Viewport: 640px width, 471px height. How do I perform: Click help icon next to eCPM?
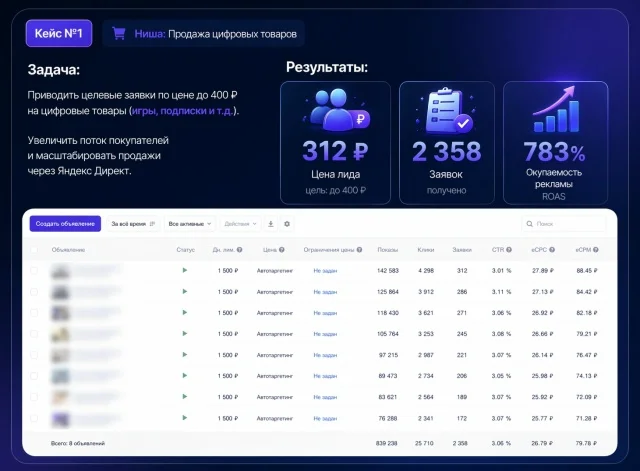tap(596, 250)
